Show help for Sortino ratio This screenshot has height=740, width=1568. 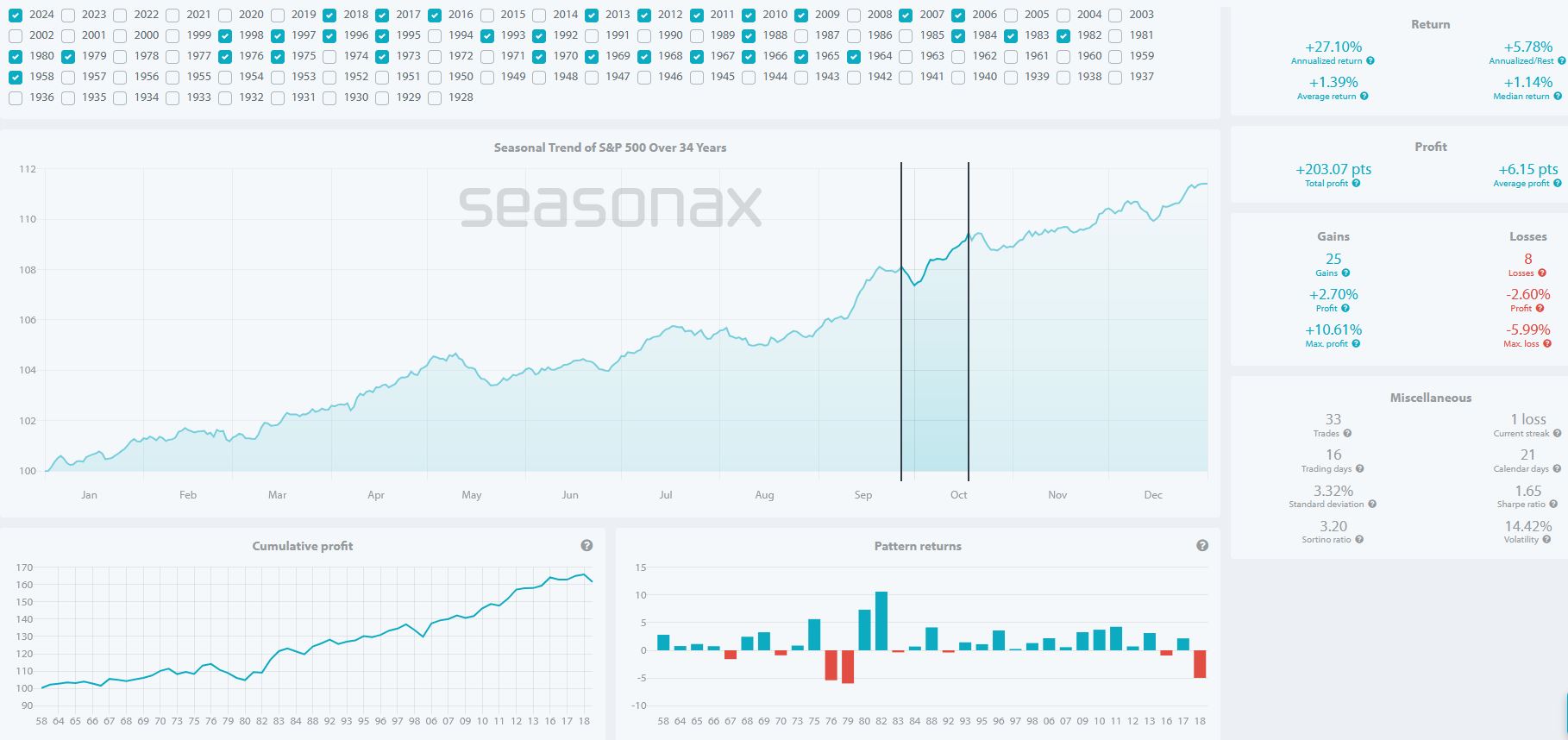1360,540
